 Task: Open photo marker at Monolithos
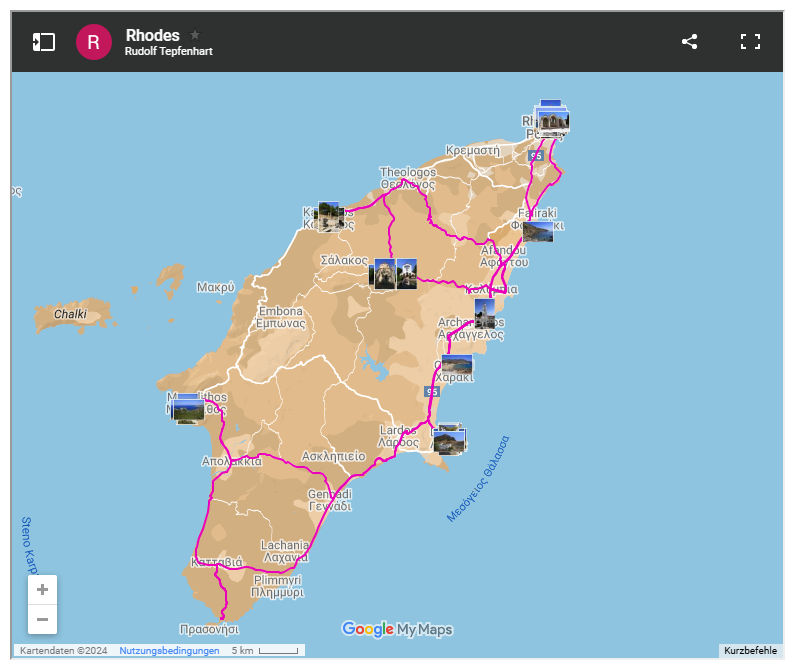188,408
